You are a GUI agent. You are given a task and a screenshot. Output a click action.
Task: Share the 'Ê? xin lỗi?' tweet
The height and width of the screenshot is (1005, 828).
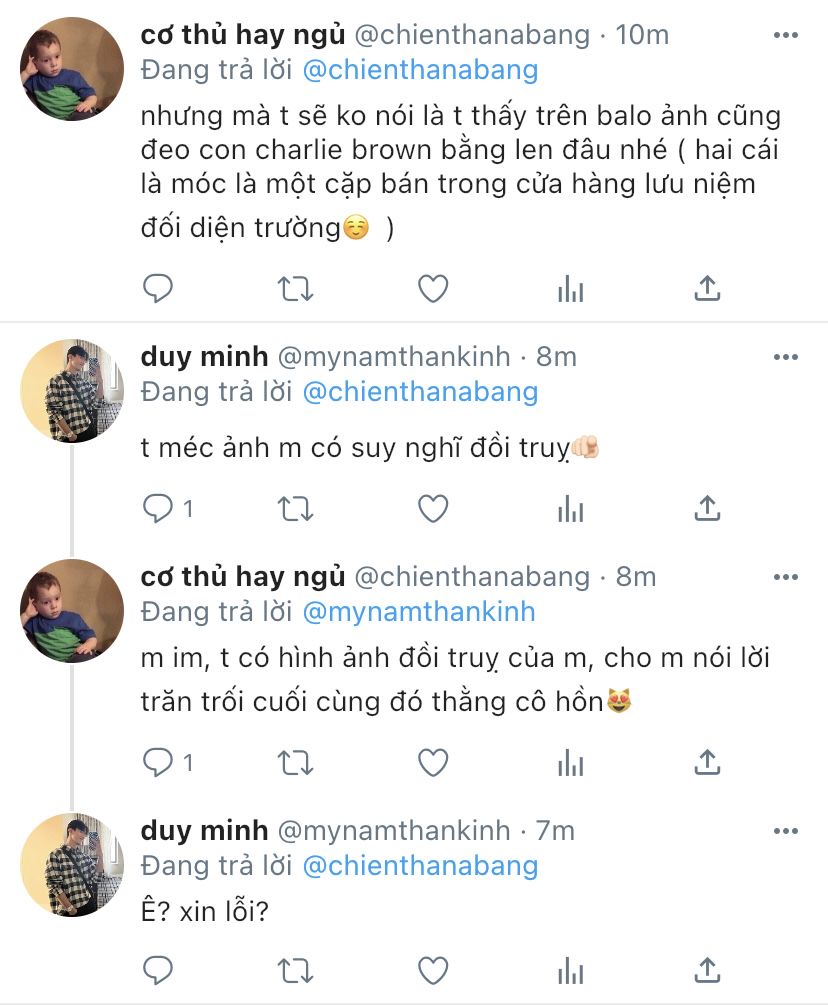pyautogui.click(x=707, y=969)
